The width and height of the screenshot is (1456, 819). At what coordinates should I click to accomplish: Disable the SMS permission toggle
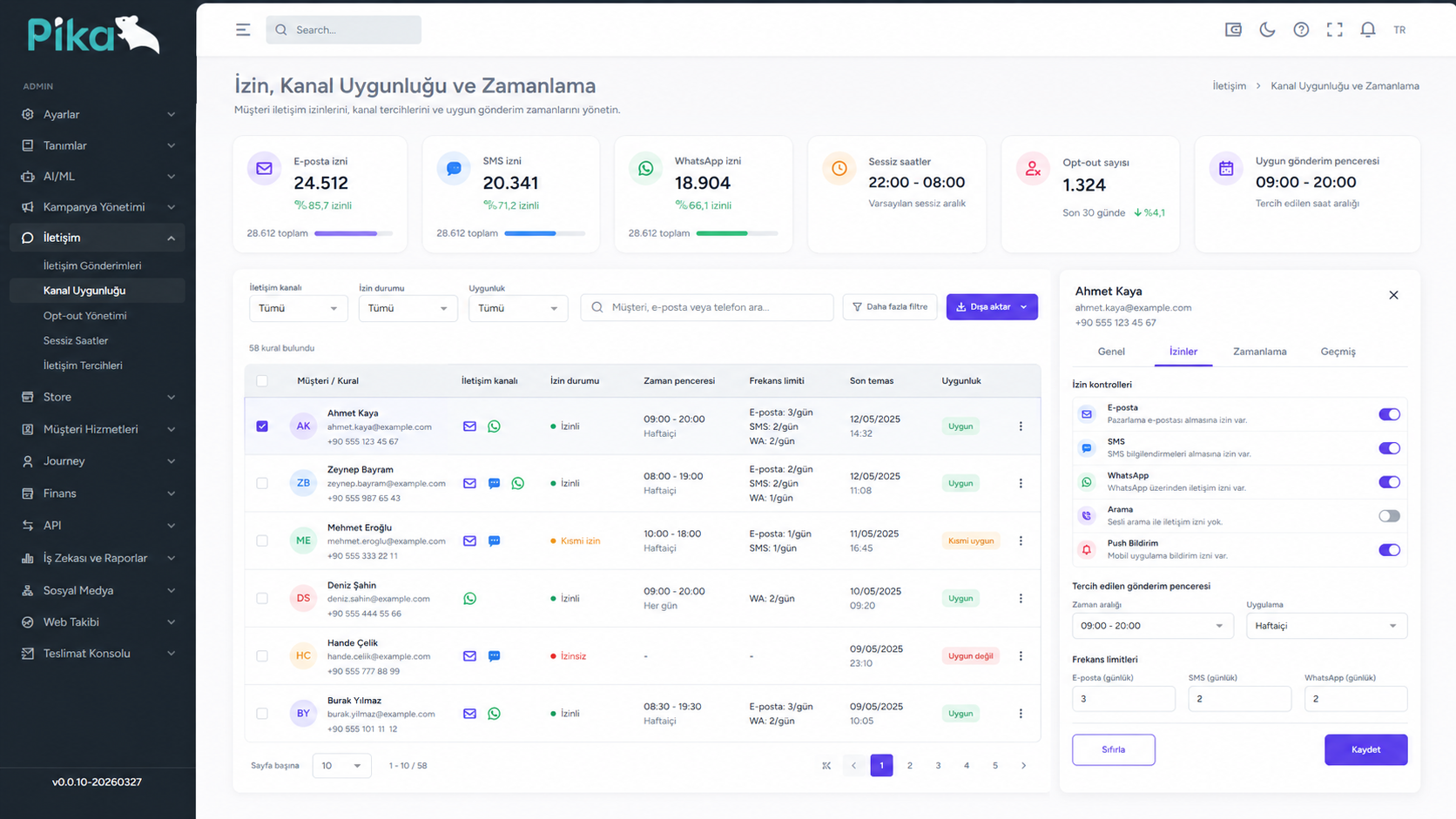[1389, 448]
